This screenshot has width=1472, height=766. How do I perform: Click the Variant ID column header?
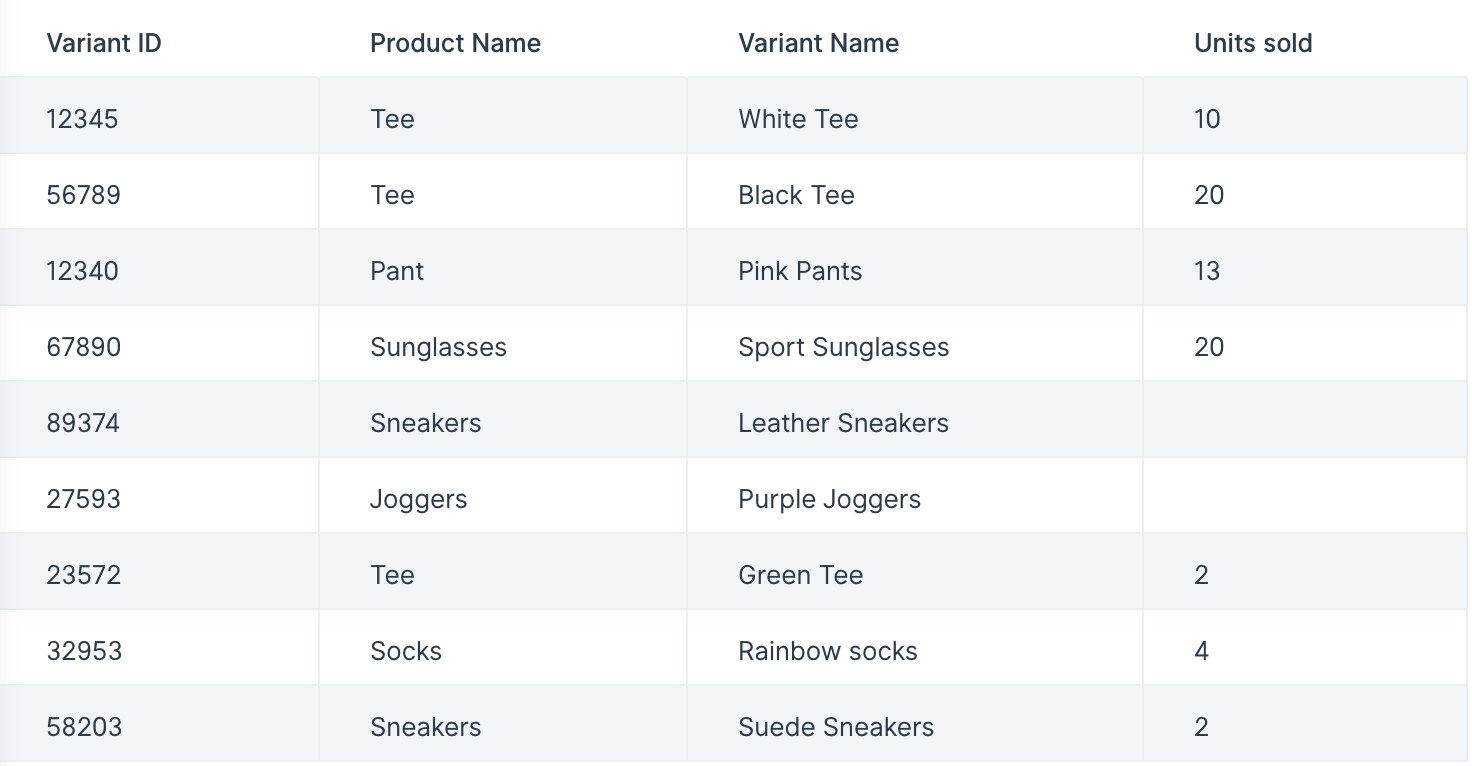(x=104, y=43)
